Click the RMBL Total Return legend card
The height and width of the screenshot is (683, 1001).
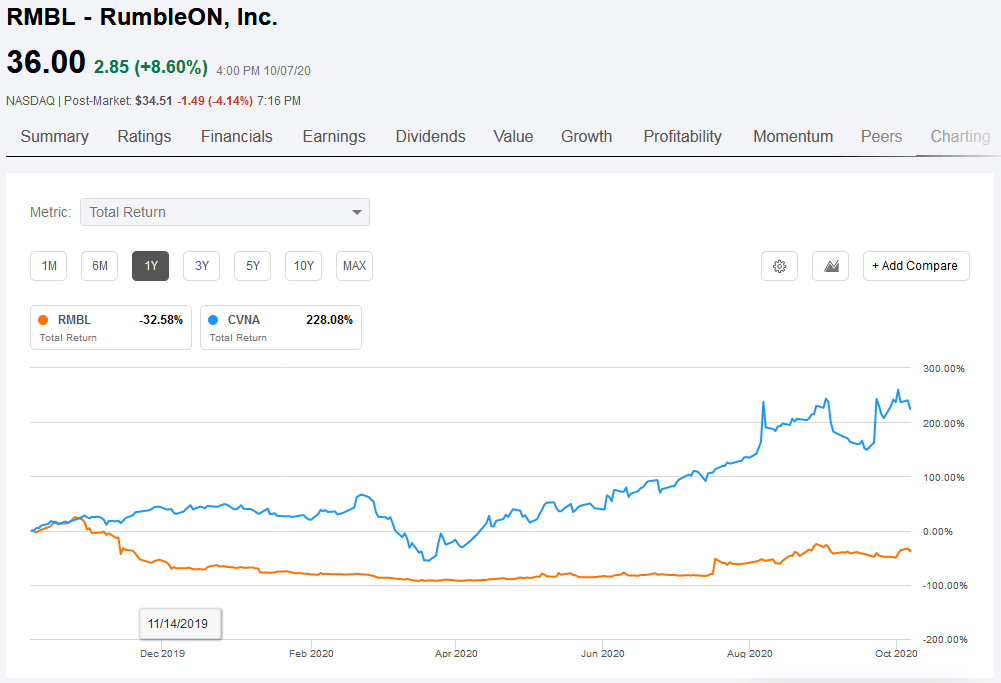(111, 327)
